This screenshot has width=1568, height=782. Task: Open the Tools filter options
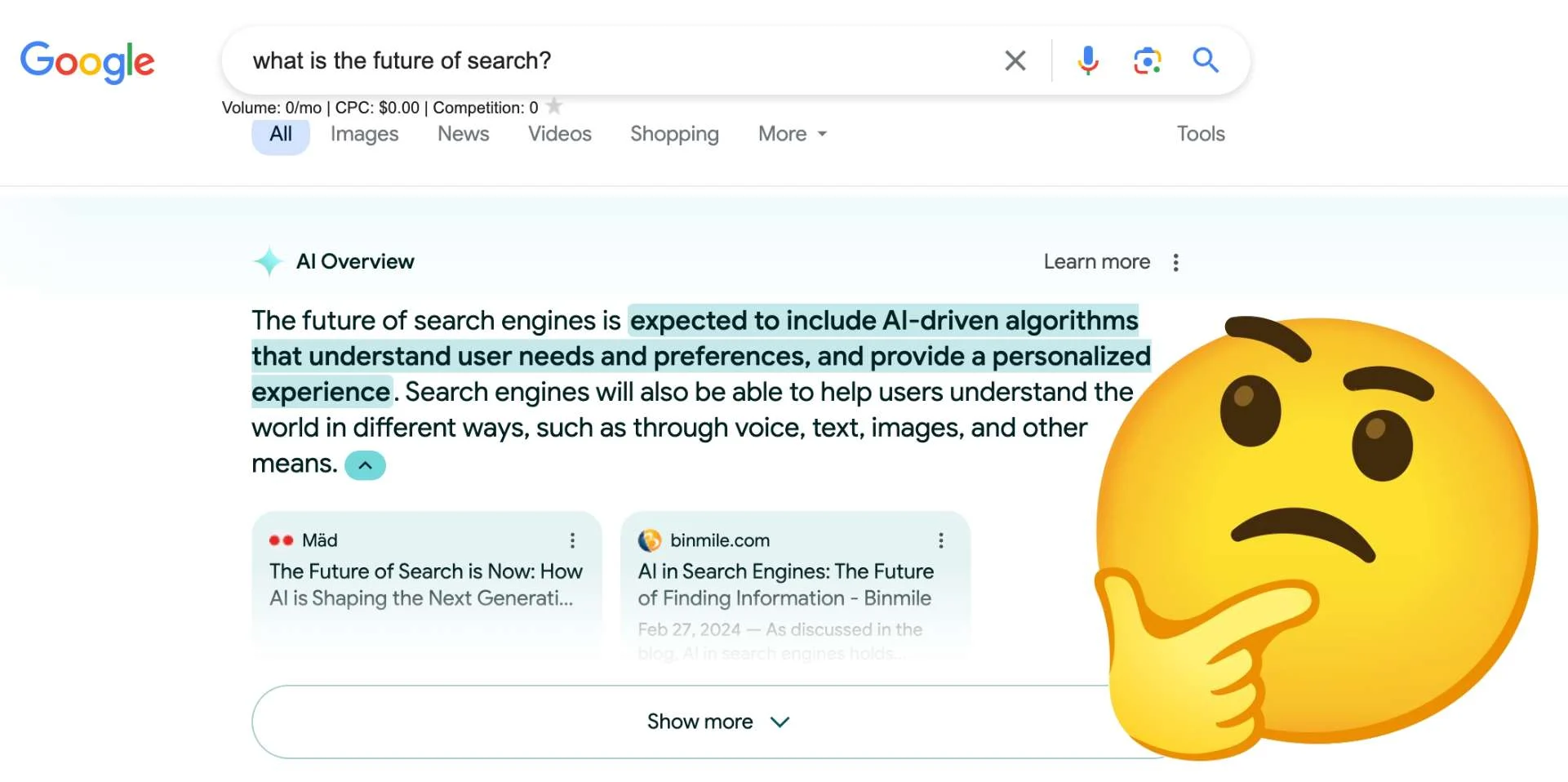[1201, 134]
